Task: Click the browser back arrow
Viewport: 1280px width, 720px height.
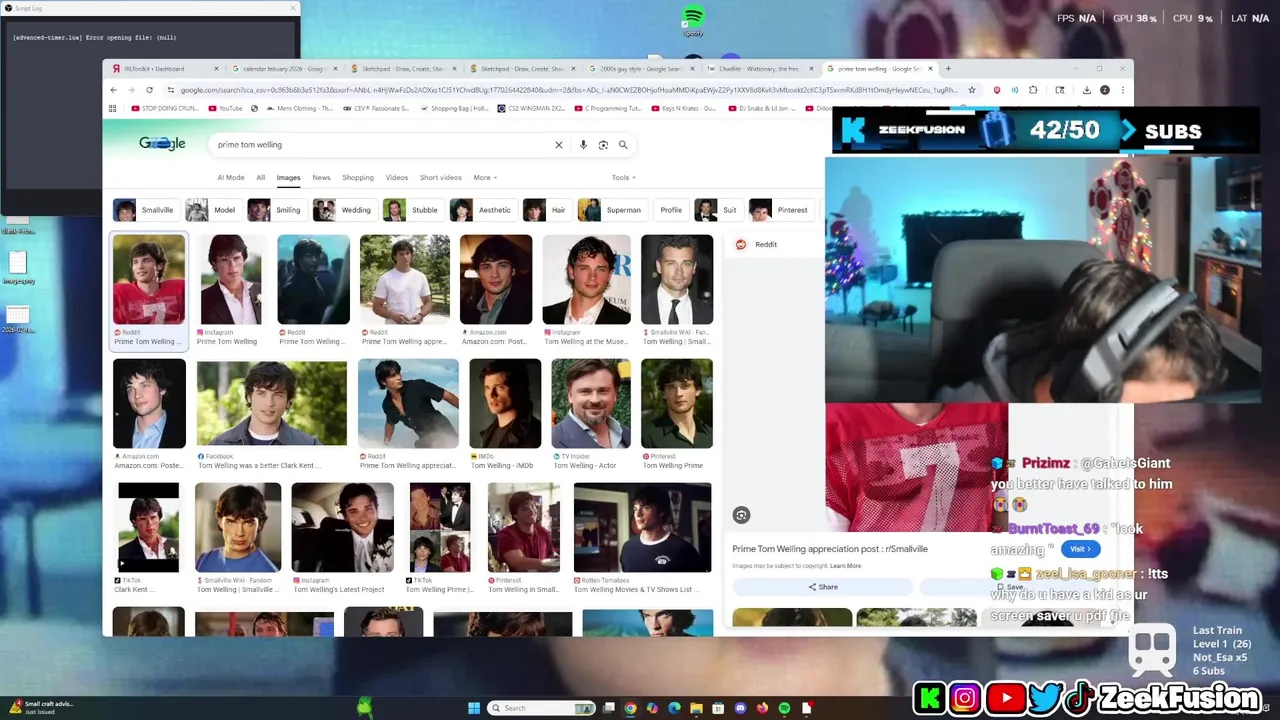Action: point(113,90)
